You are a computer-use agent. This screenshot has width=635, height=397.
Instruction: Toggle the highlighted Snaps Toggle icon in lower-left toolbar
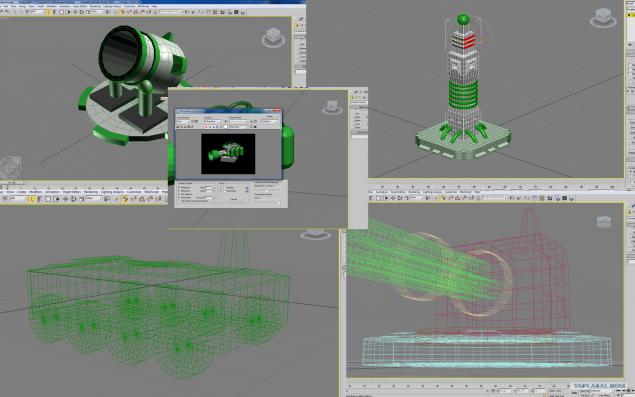tap(124, 199)
